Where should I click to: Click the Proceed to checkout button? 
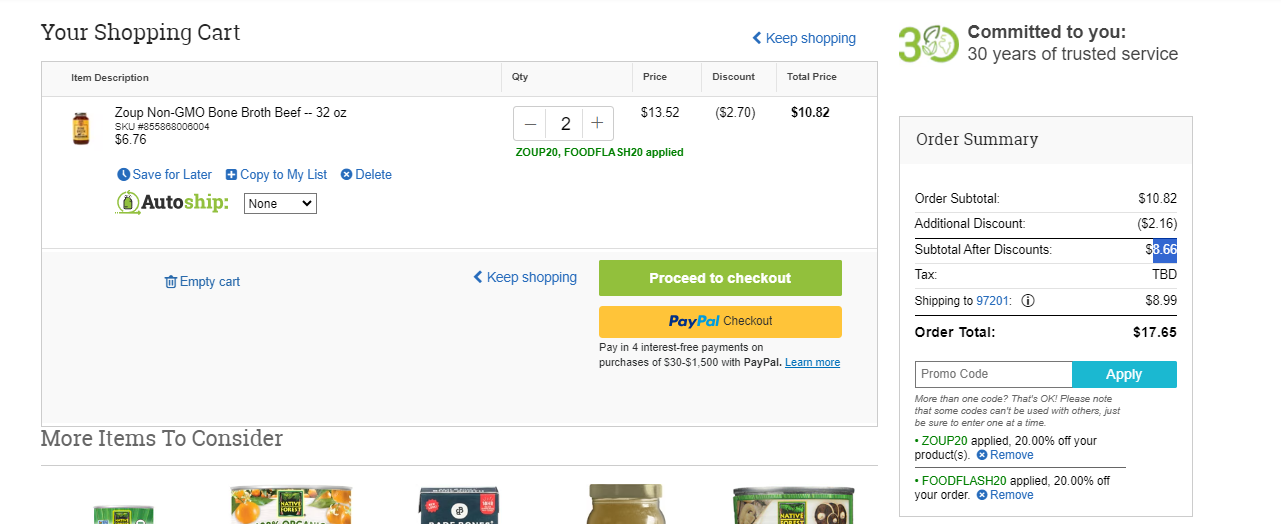coord(720,278)
